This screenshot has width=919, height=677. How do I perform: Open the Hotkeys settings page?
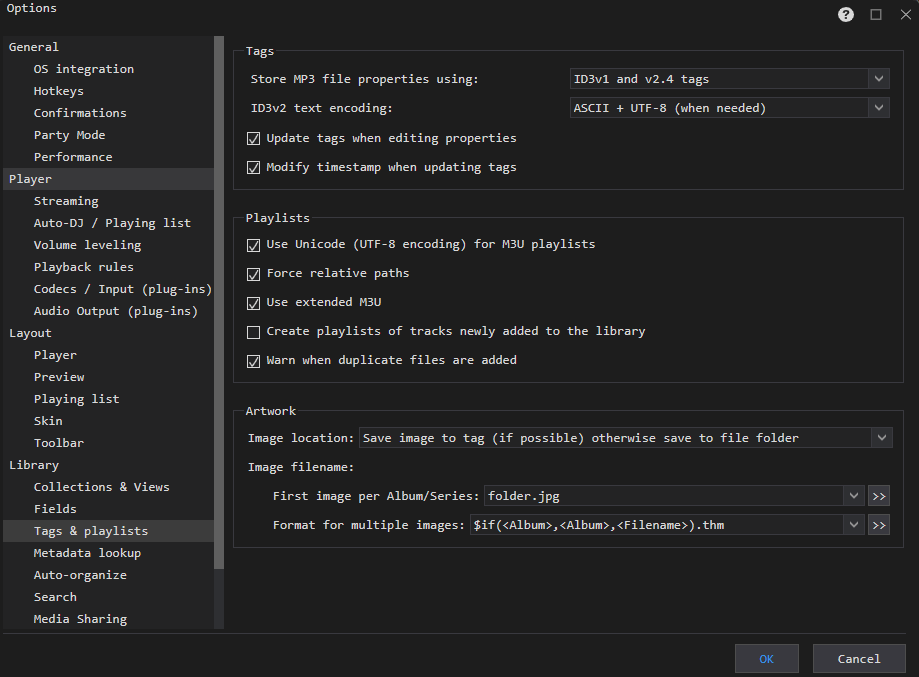58,91
